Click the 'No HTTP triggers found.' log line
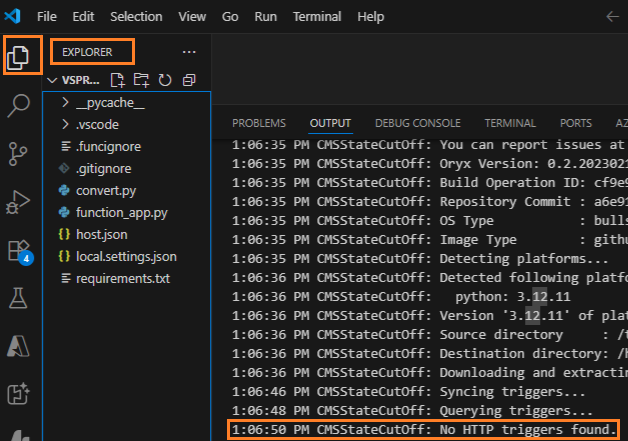 pos(424,429)
